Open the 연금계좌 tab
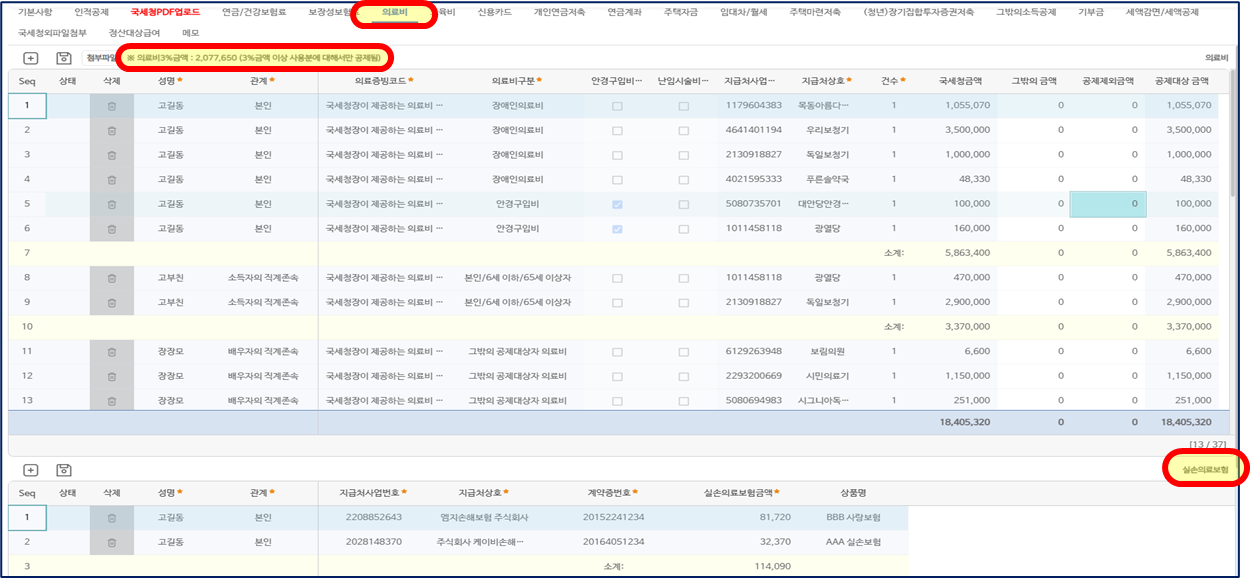1250x578 pixels. (x=626, y=12)
